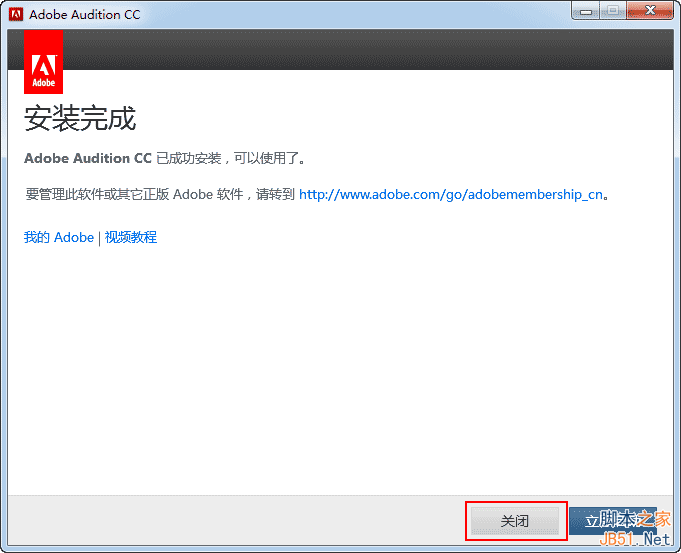Minimize the Adobe Audition CC installer window
Viewport: 681px width, 553px height.
tap(585, 11)
